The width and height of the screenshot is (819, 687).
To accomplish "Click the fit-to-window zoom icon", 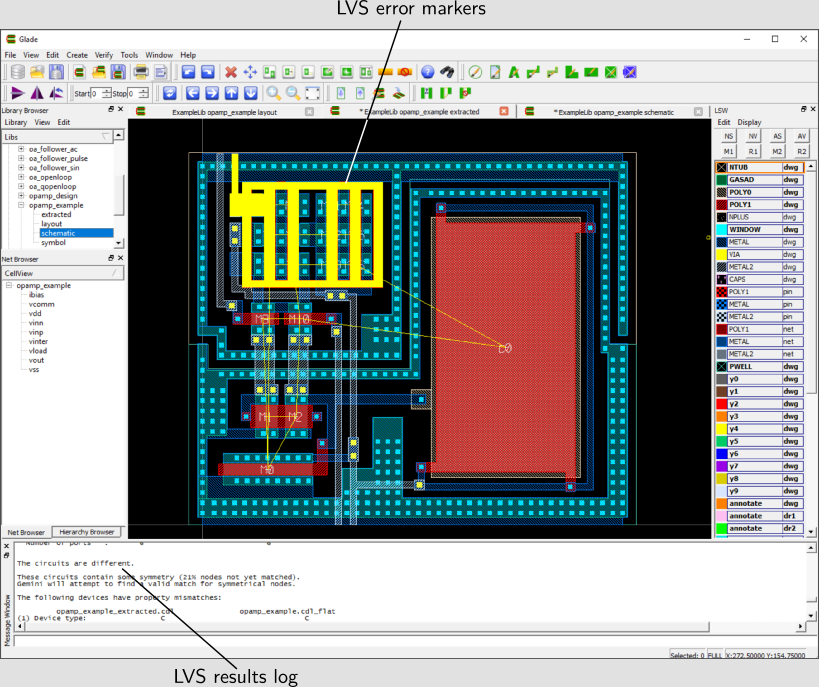I will click(x=313, y=93).
